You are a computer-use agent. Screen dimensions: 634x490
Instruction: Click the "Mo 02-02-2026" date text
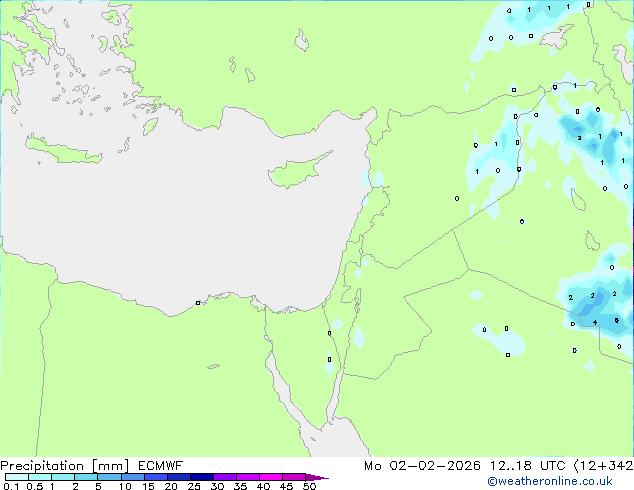(x=423, y=466)
